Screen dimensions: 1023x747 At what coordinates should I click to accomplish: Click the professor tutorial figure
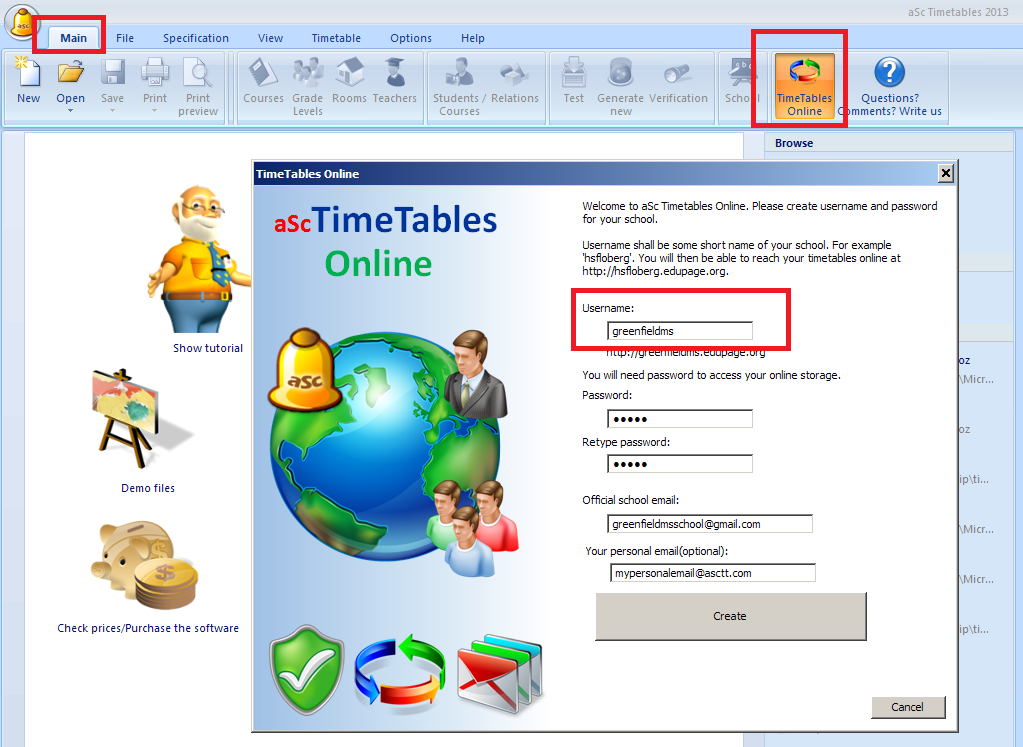click(198, 258)
